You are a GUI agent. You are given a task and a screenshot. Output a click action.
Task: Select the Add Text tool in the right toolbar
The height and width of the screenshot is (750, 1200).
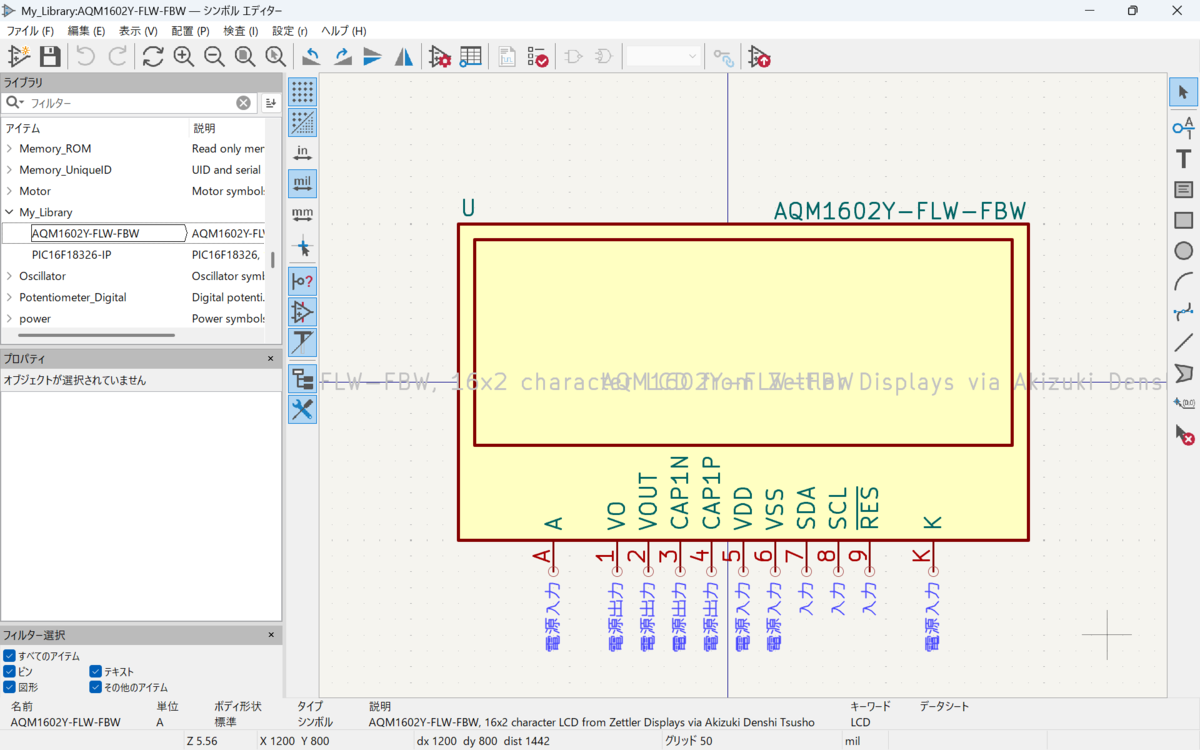pyautogui.click(x=1183, y=158)
